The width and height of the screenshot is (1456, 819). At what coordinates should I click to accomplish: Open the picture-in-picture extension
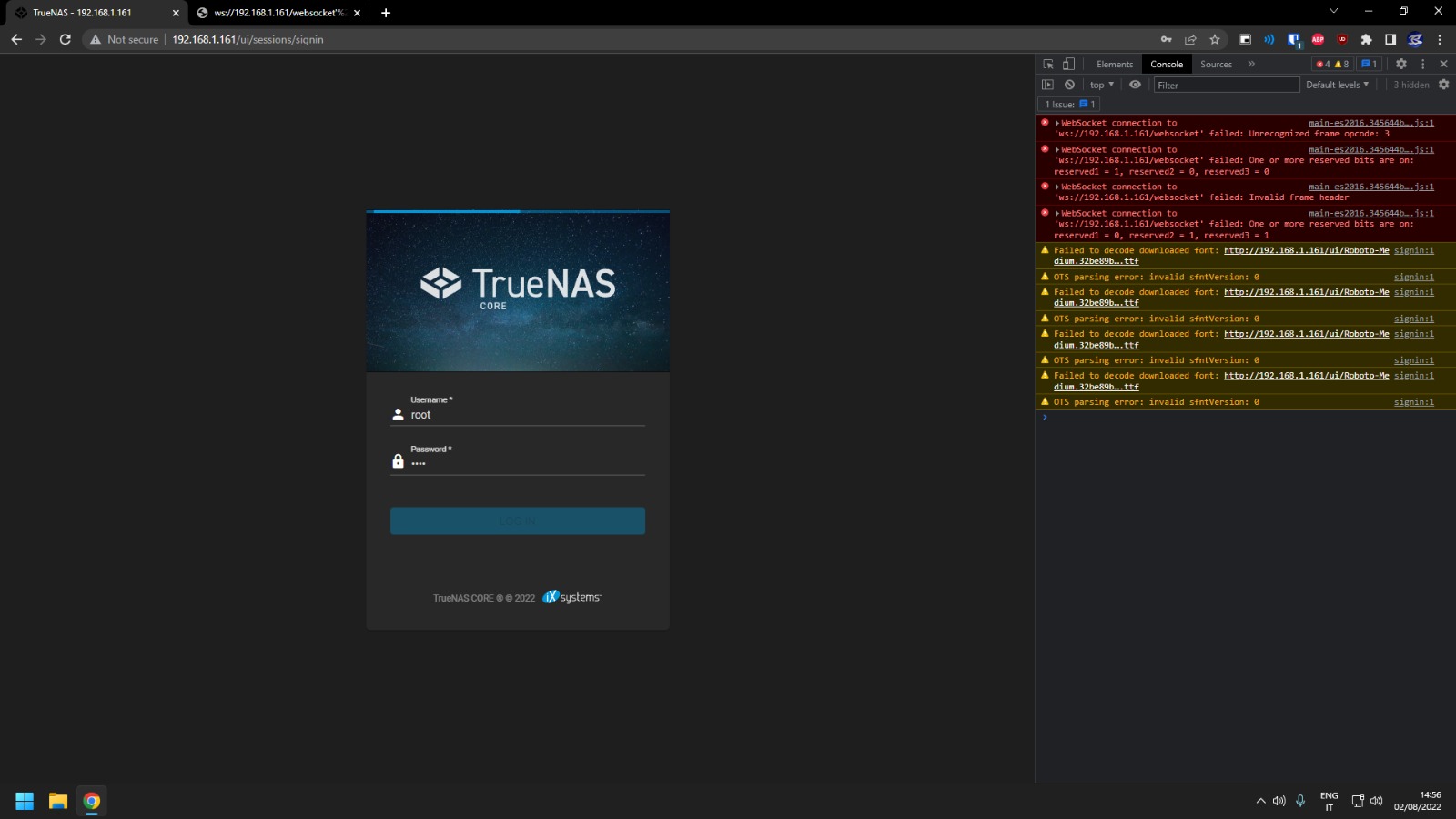click(x=1245, y=39)
